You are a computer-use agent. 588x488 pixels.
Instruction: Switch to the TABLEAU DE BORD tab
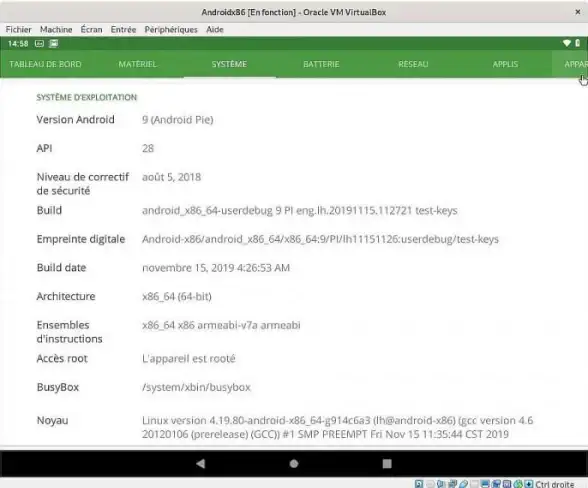[45, 65]
